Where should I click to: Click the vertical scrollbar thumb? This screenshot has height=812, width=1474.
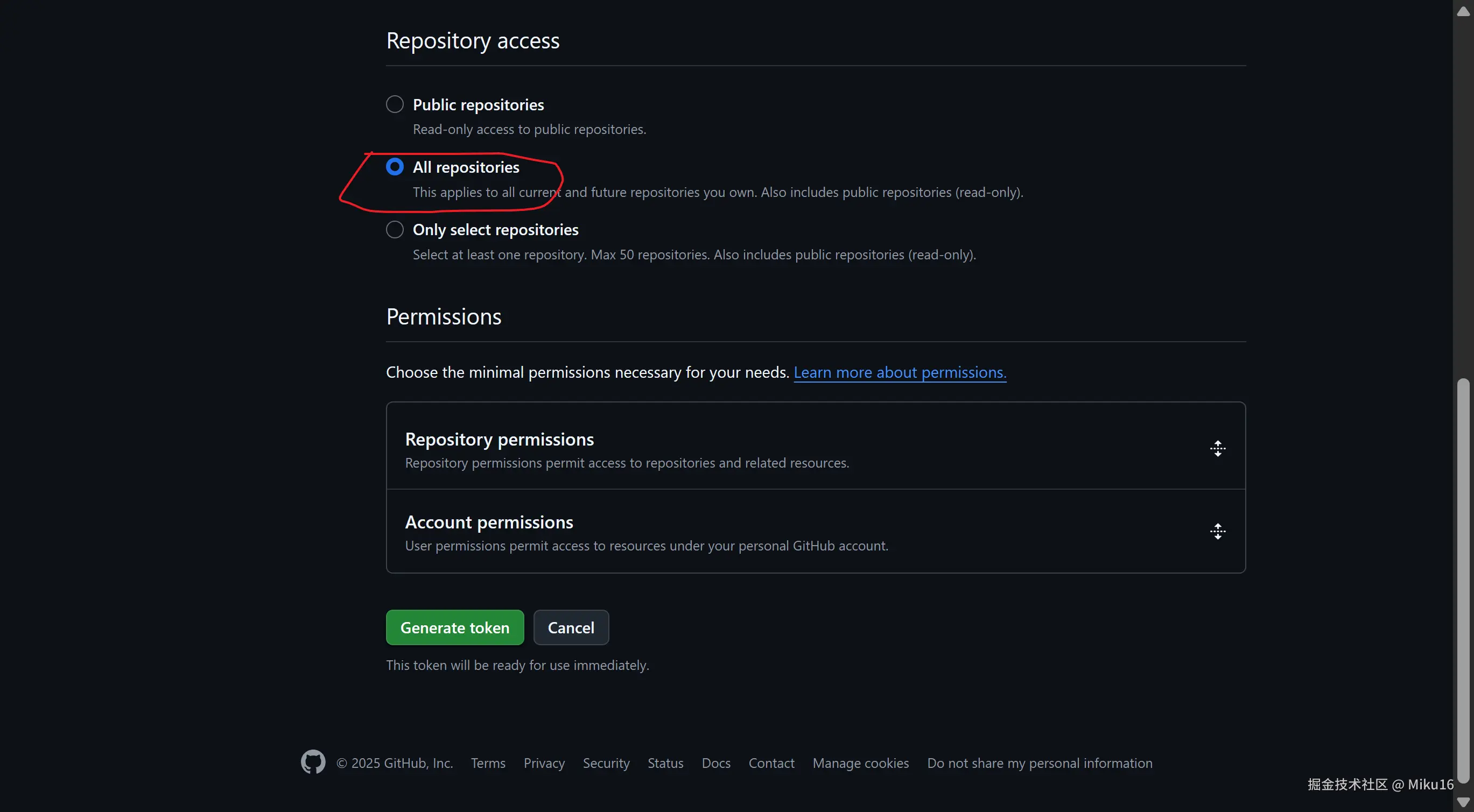[1463, 580]
